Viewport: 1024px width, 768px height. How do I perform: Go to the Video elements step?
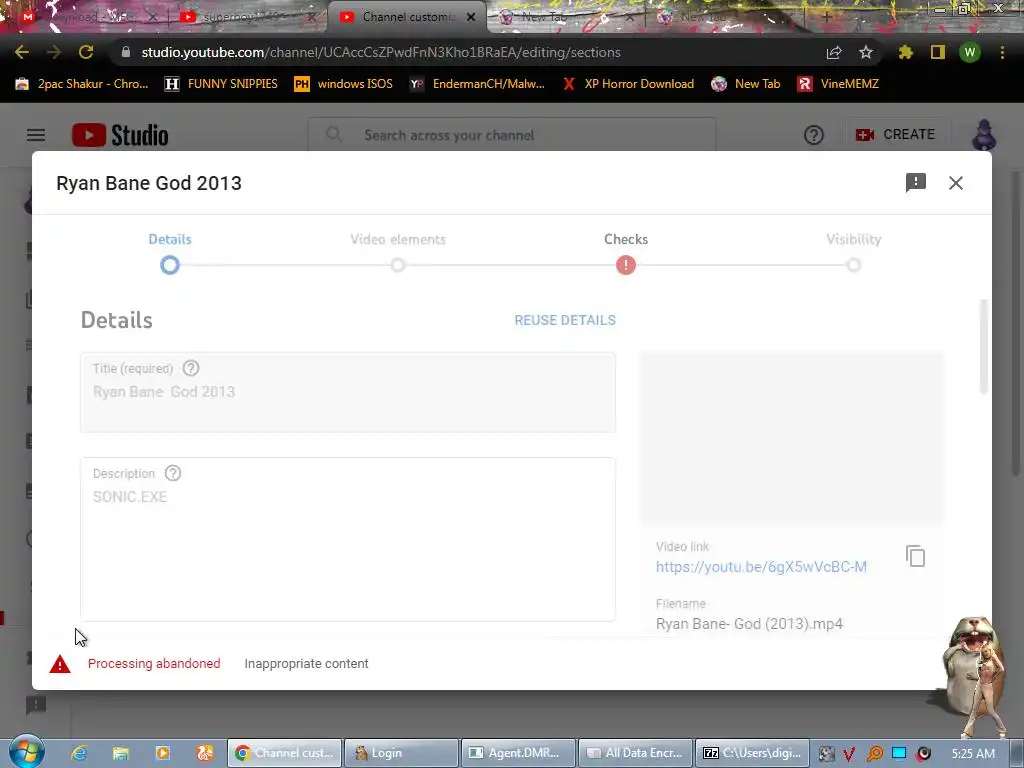pos(398,239)
